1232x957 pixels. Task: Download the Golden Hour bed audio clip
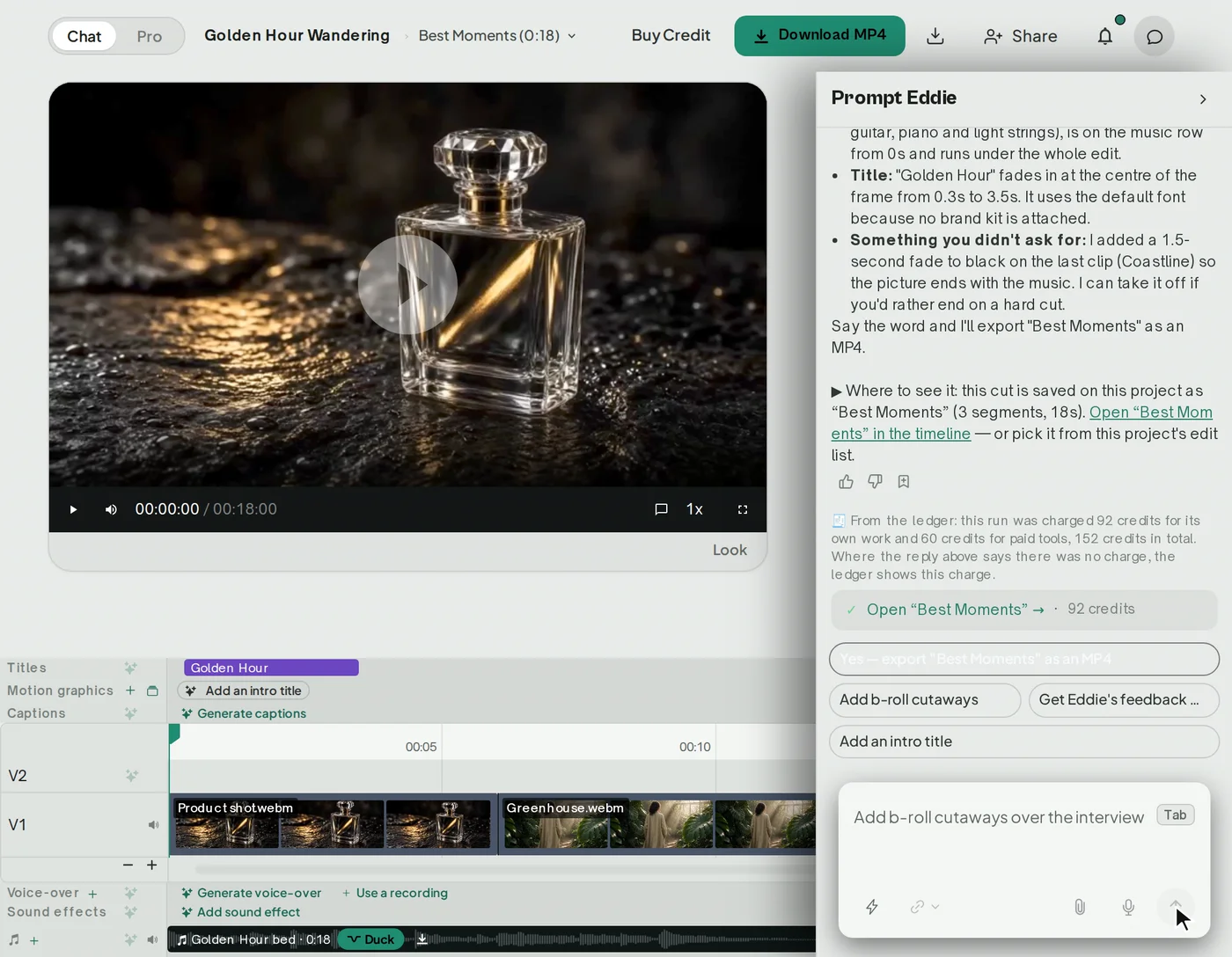pos(422,939)
